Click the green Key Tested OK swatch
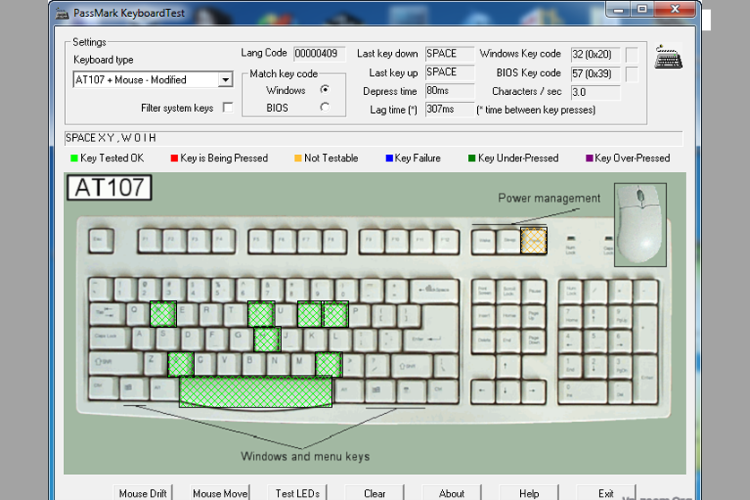Viewport: 750px width, 500px height. [74, 158]
